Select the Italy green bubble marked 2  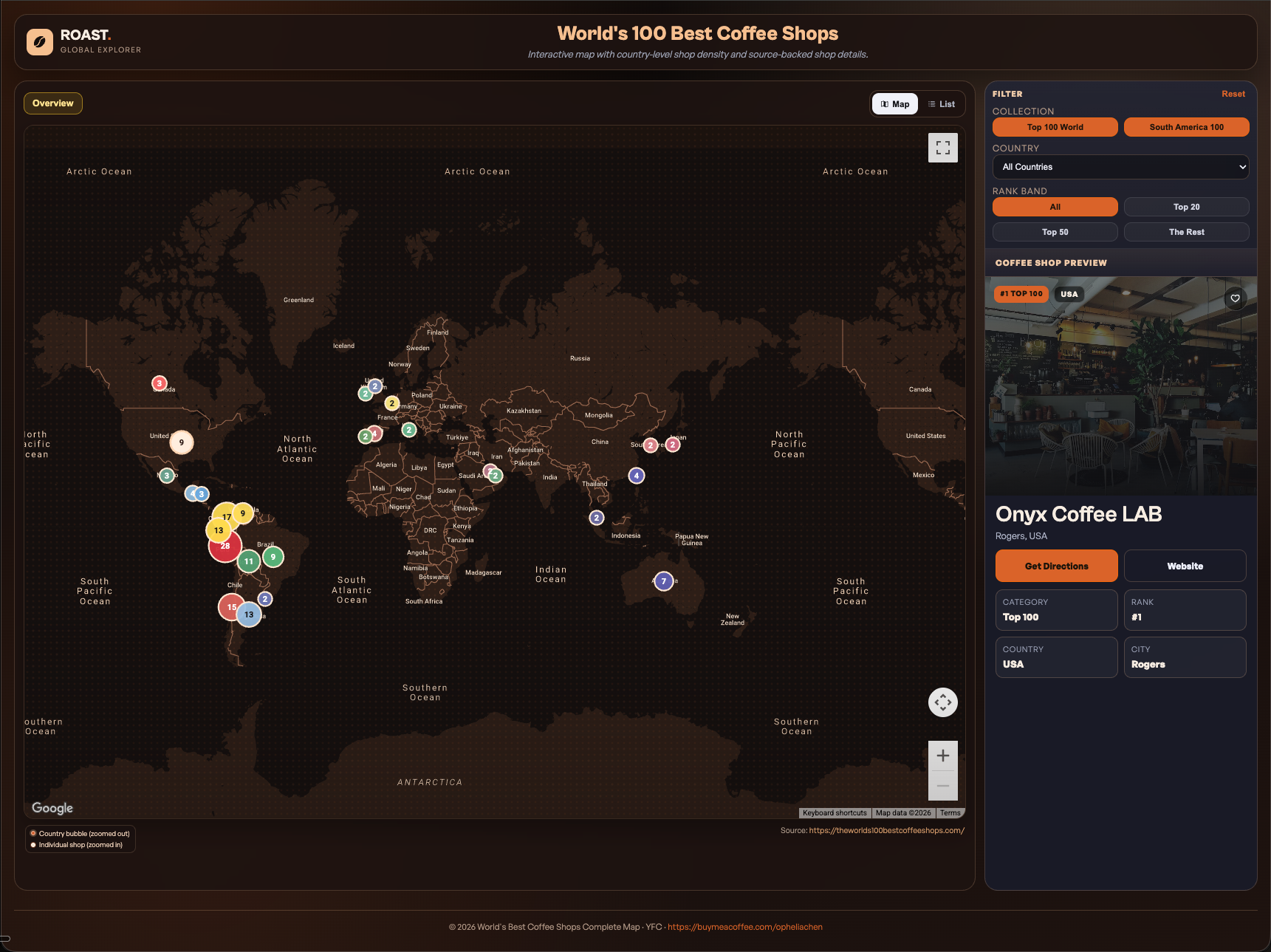(409, 429)
